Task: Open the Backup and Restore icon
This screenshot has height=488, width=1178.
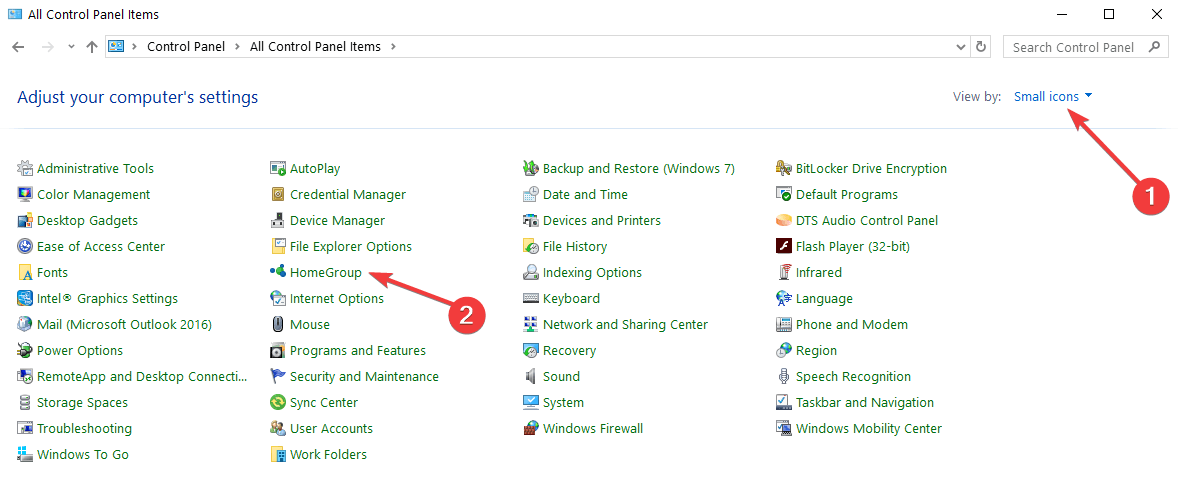Action: click(531, 168)
